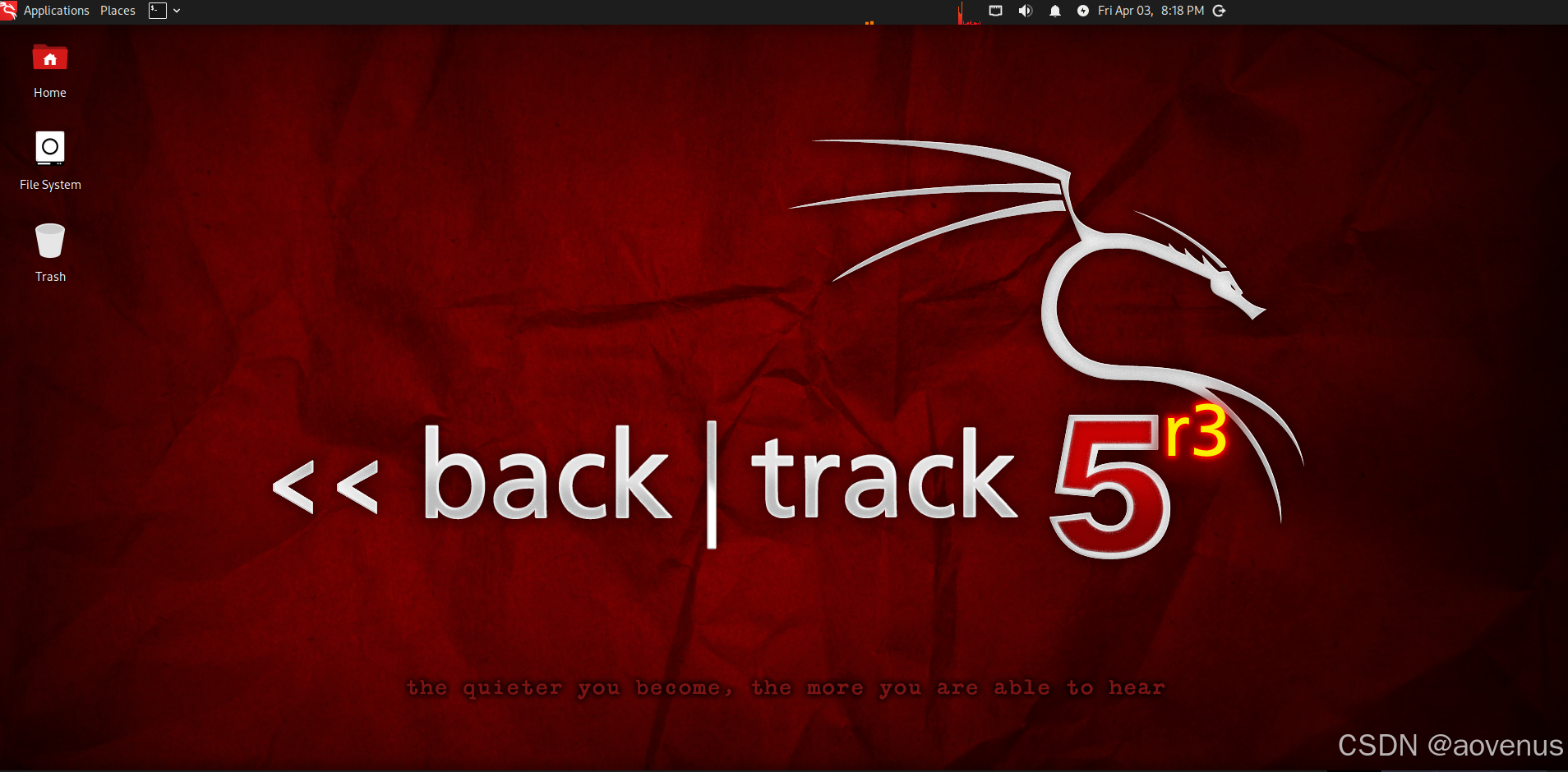Open the Places menu
Image resolution: width=1568 pixels, height=772 pixels.
click(x=118, y=11)
